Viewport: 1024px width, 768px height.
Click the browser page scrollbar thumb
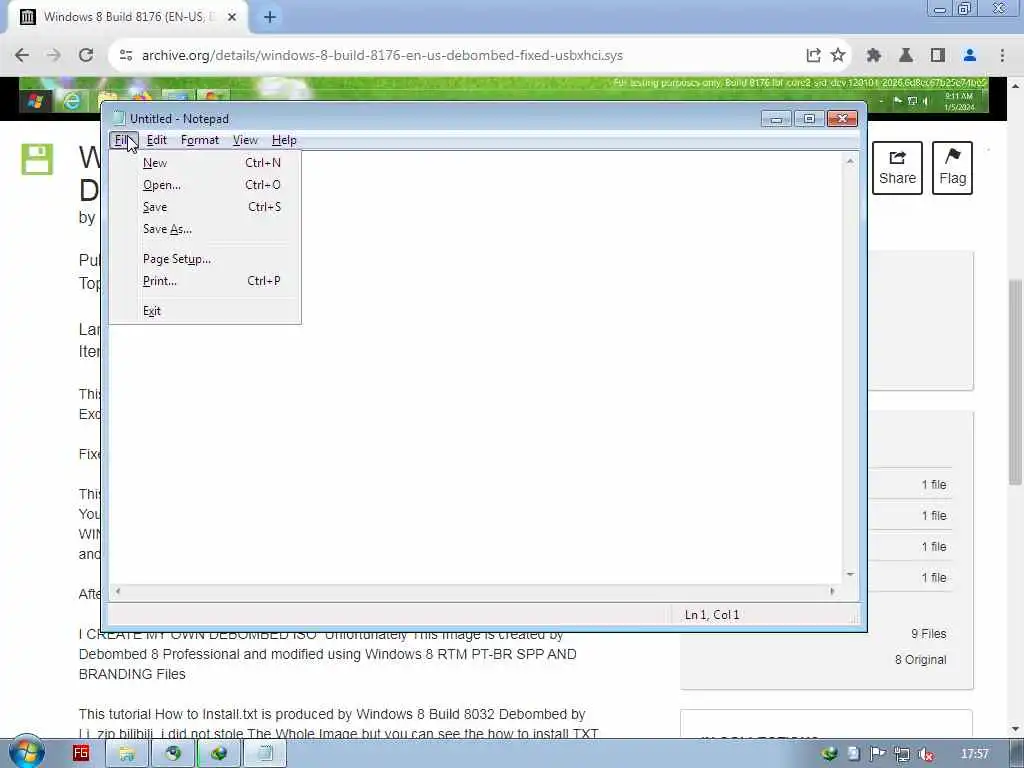[x=1015, y=382]
